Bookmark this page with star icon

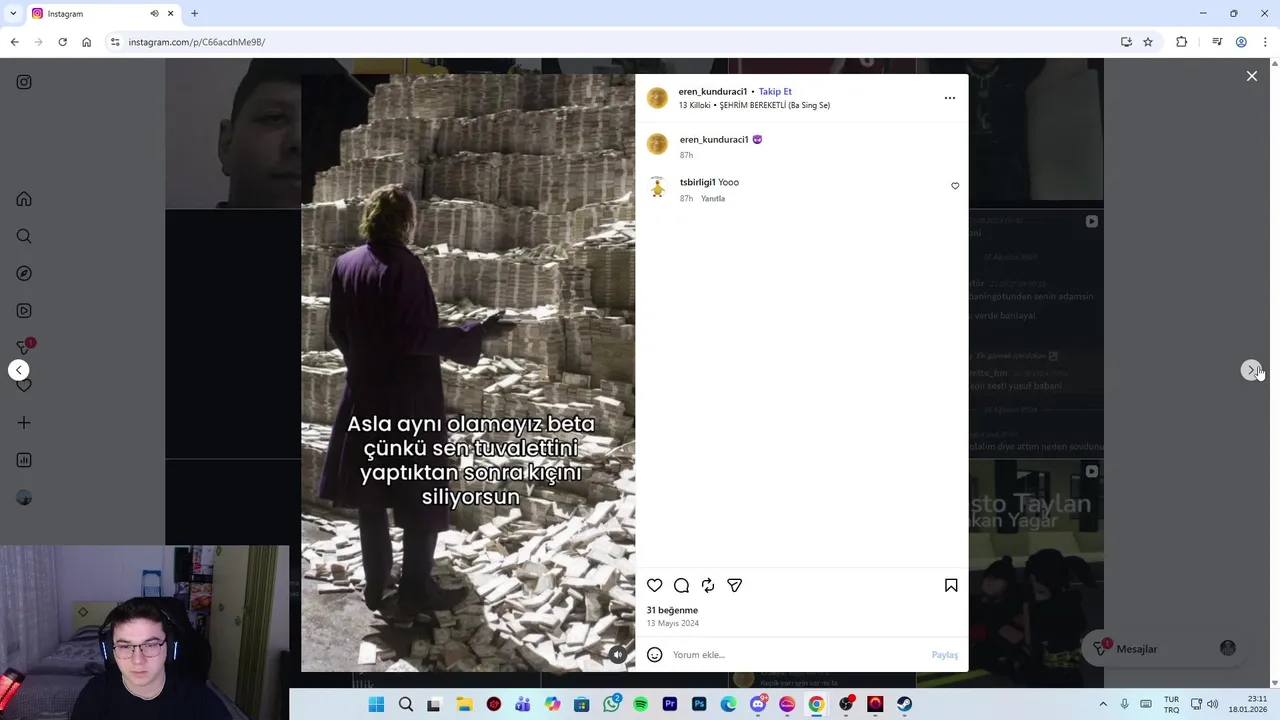(x=1148, y=42)
